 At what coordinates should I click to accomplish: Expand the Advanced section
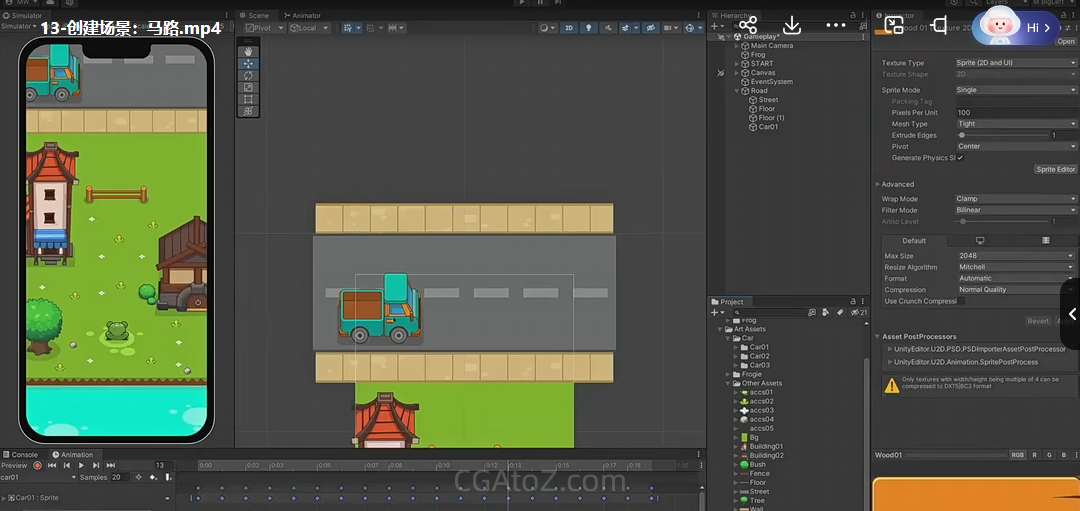[897, 184]
